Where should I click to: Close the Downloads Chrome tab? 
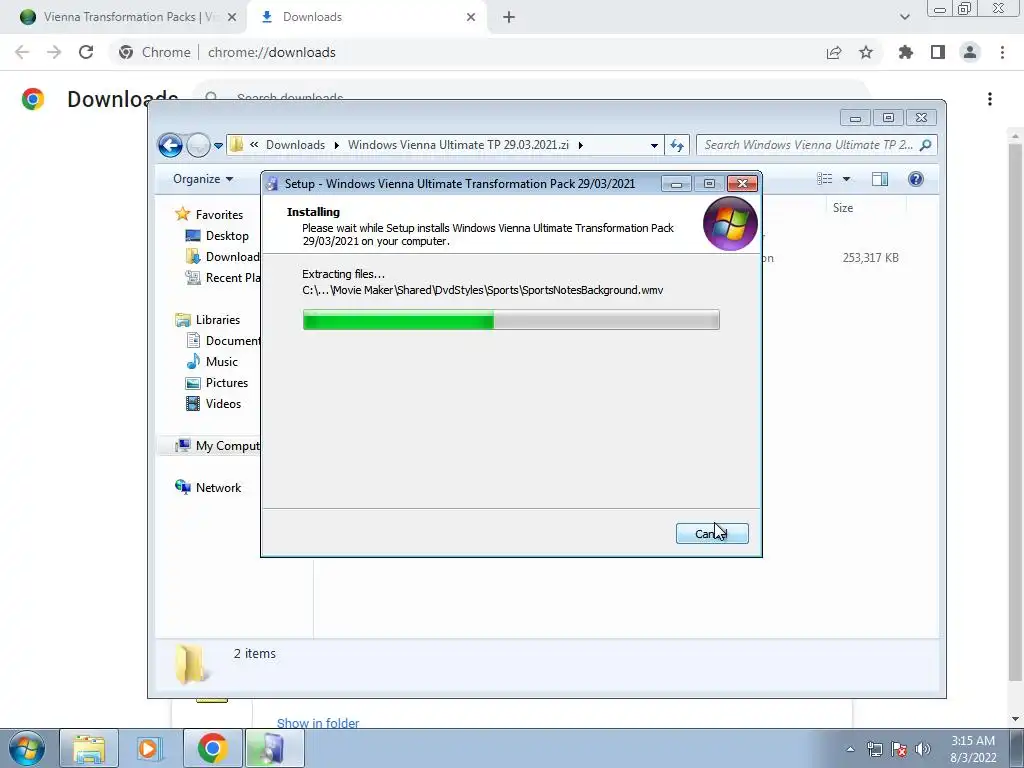point(471,17)
